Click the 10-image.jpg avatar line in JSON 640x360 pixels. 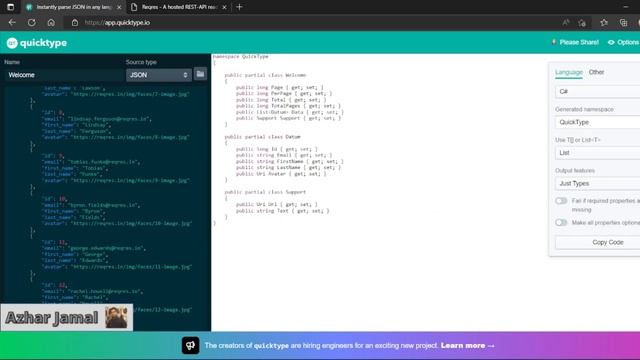point(117,224)
